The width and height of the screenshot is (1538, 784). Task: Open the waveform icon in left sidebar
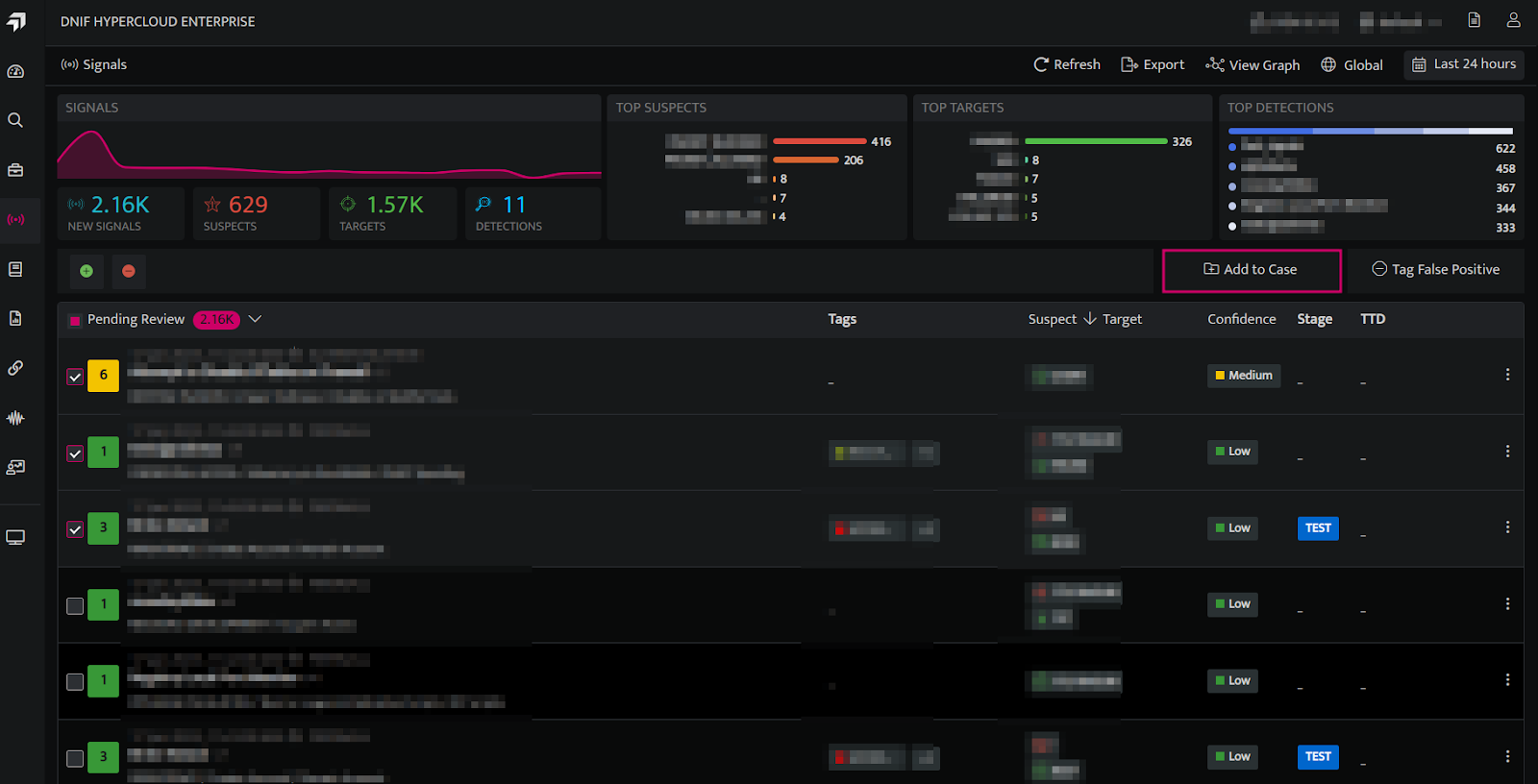pyautogui.click(x=15, y=418)
